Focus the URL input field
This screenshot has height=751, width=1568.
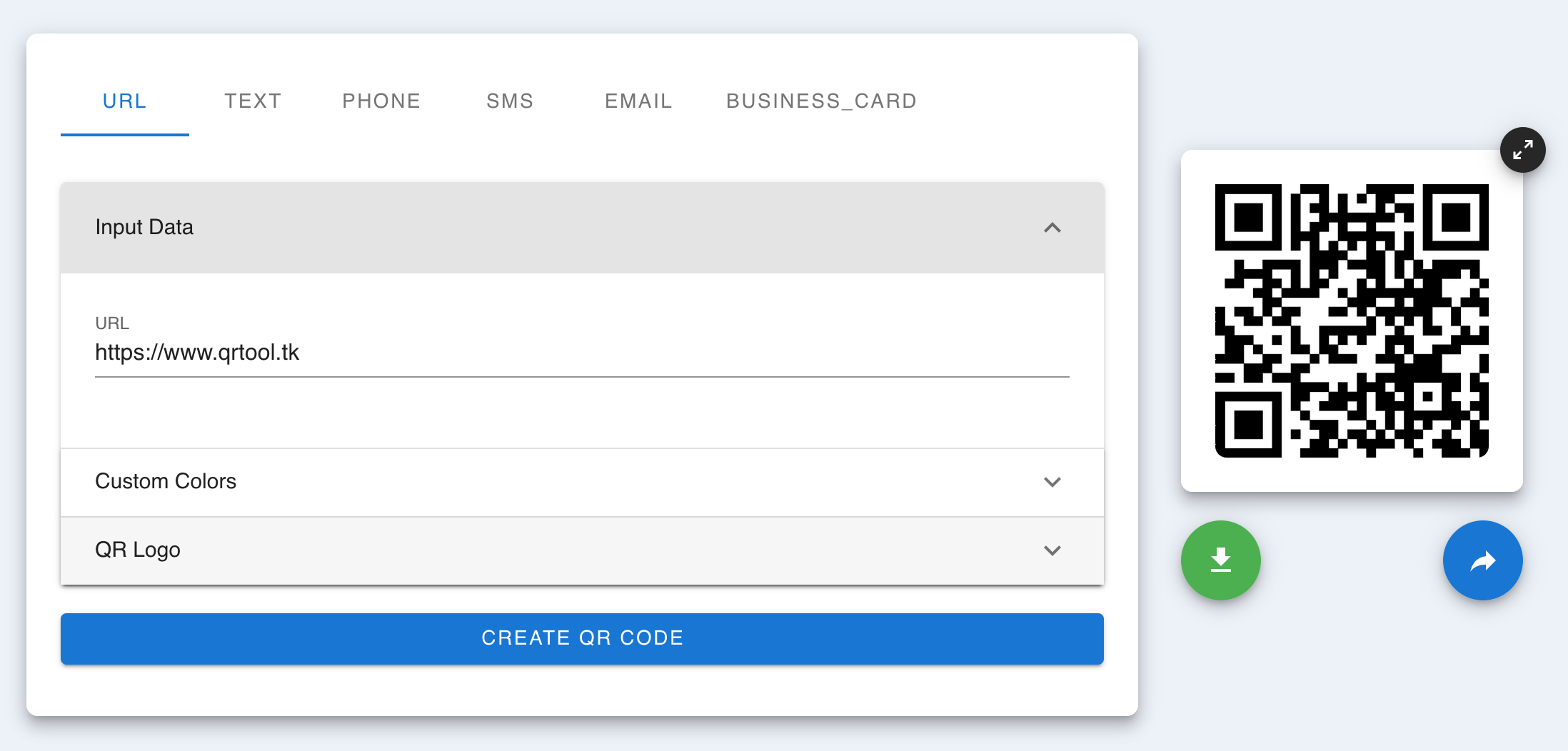pos(582,353)
